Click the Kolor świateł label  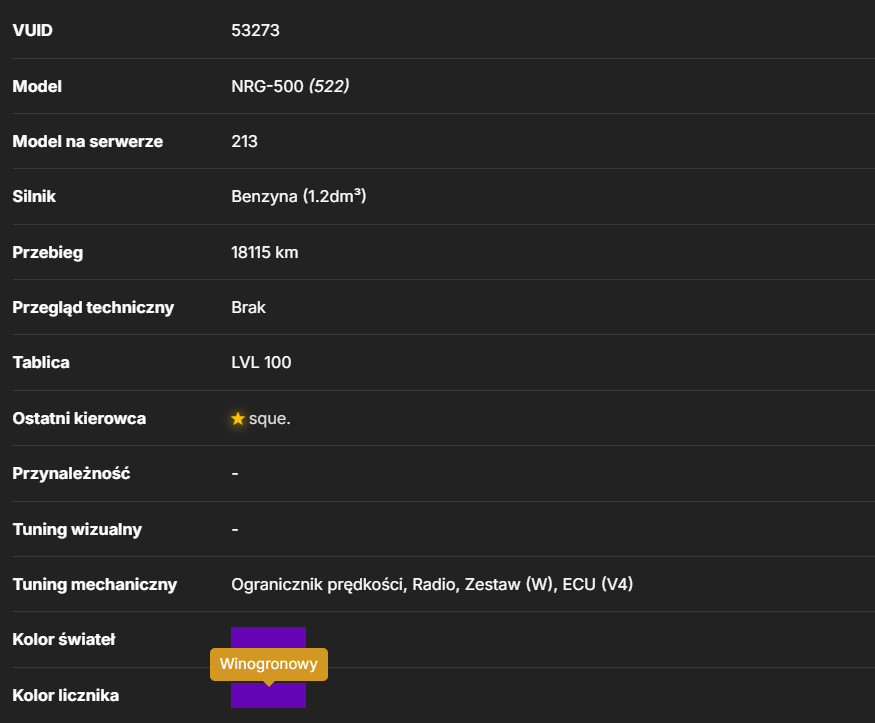(x=64, y=639)
